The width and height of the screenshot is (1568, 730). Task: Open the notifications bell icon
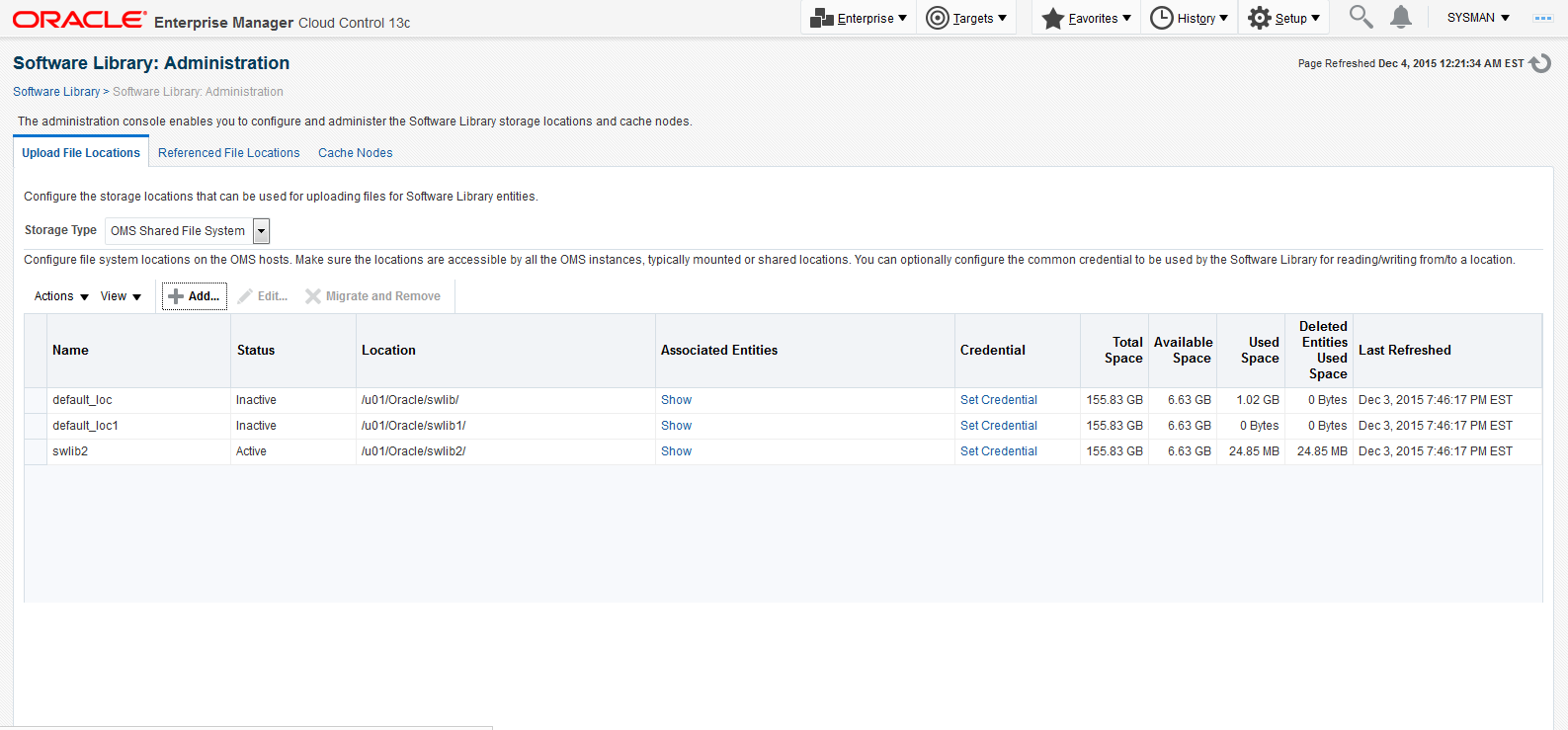pyautogui.click(x=1401, y=17)
